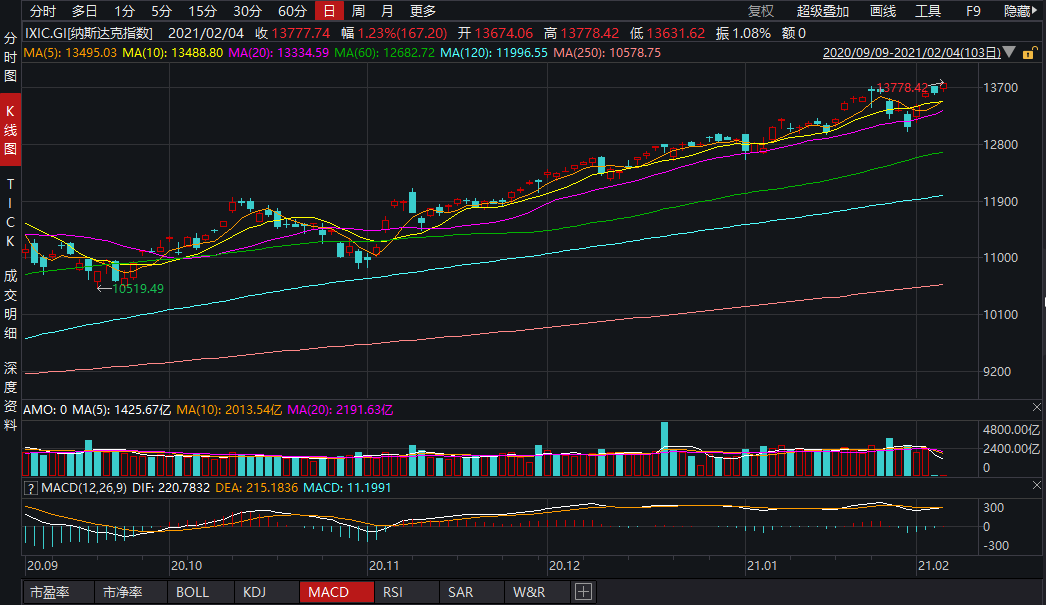The image size is (1046, 605).
Task: Click the 超级叠加 overlay button
Action: [x=823, y=11]
